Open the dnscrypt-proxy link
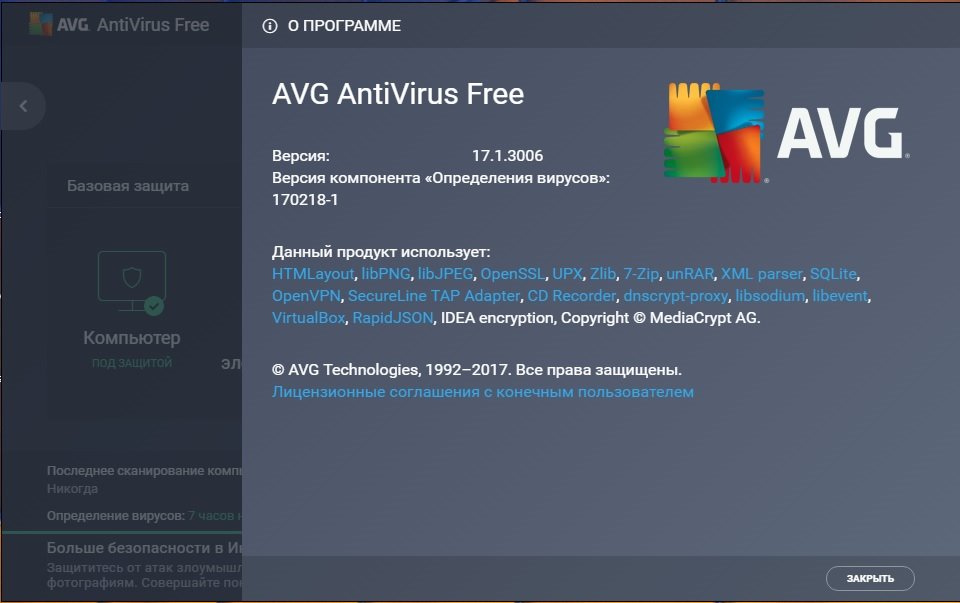960x603 pixels. 676,296
